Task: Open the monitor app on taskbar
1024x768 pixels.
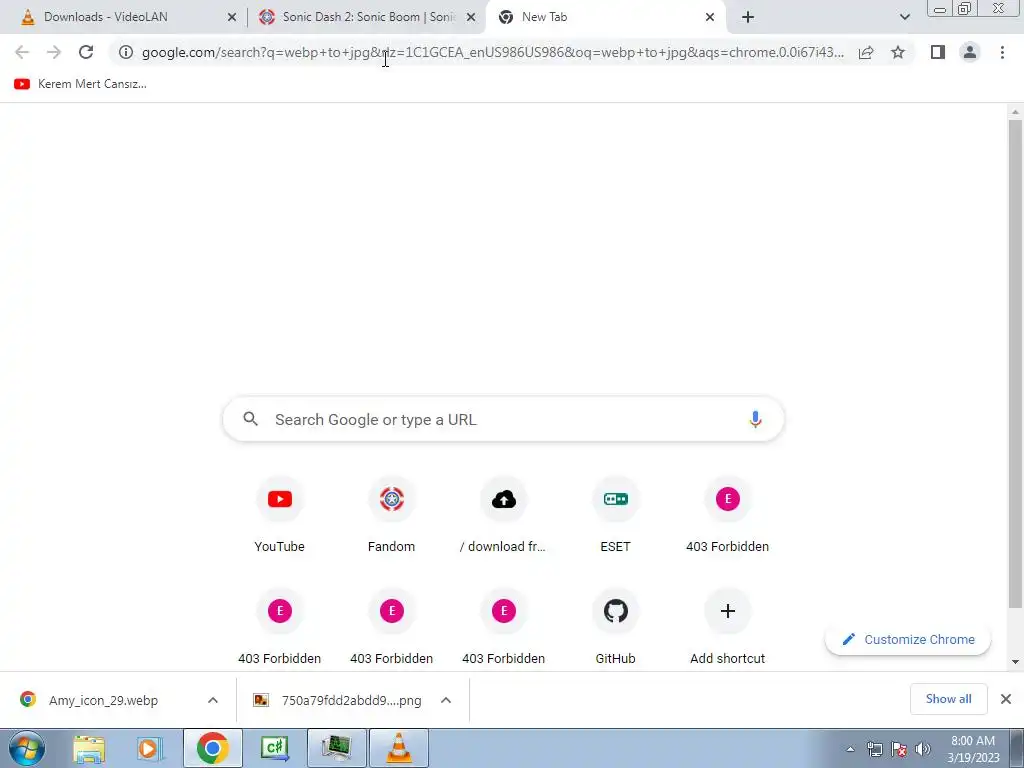Action: [336, 748]
